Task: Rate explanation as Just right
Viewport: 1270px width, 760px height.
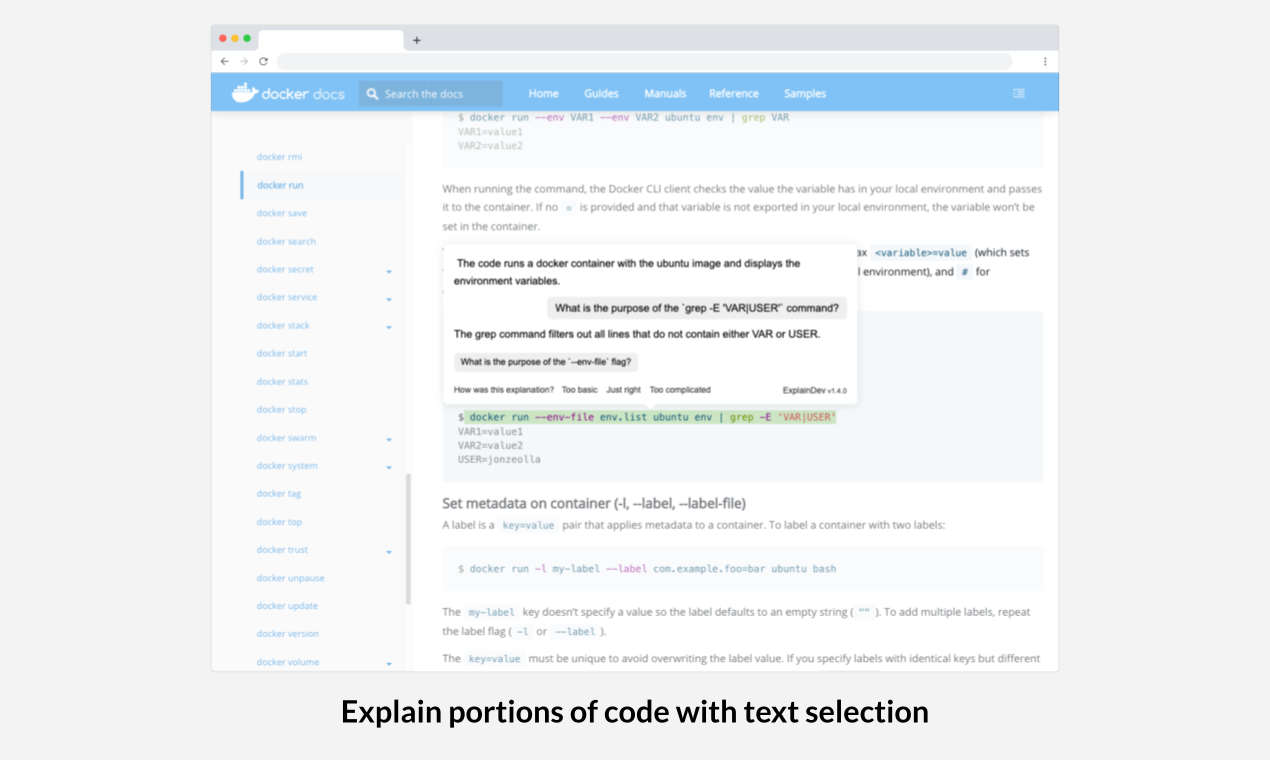Action: pyautogui.click(x=623, y=390)
